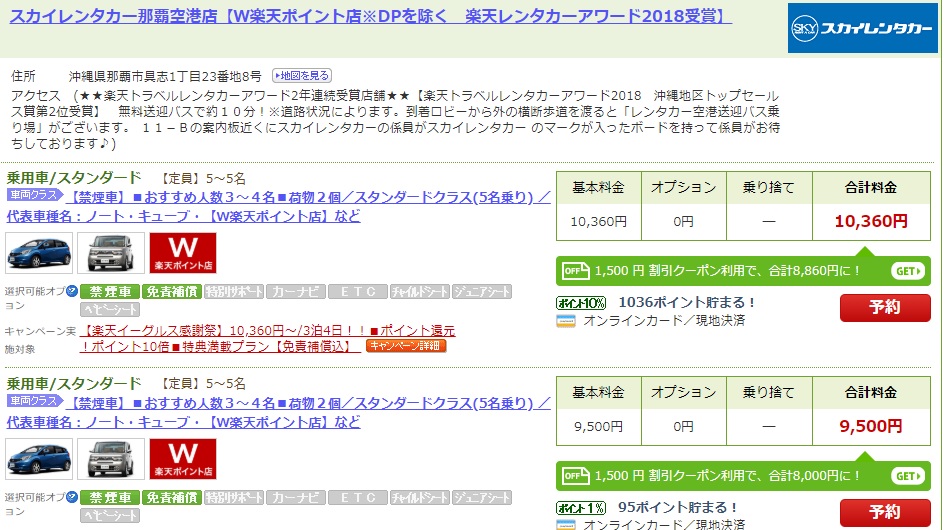
Task: Select the 禁煙車 option tag in second plan
Action: pos(110,497)
